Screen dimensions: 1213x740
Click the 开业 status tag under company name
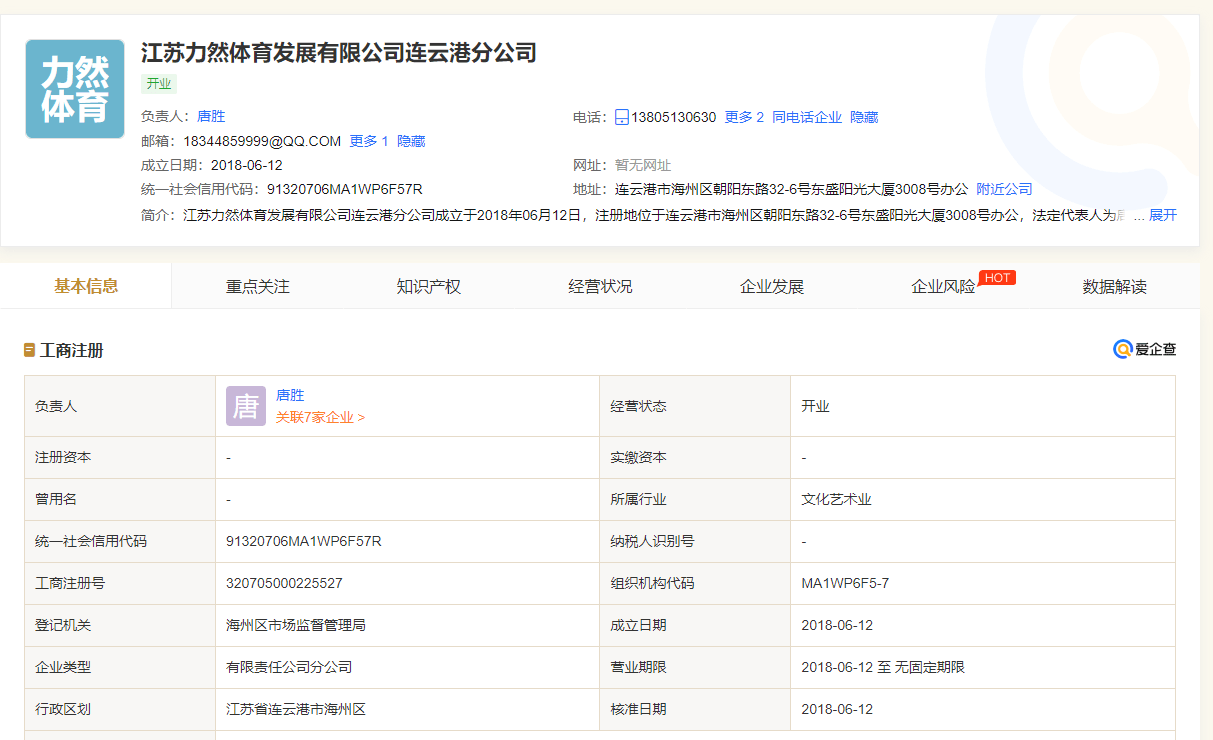(x=158, y=84)
